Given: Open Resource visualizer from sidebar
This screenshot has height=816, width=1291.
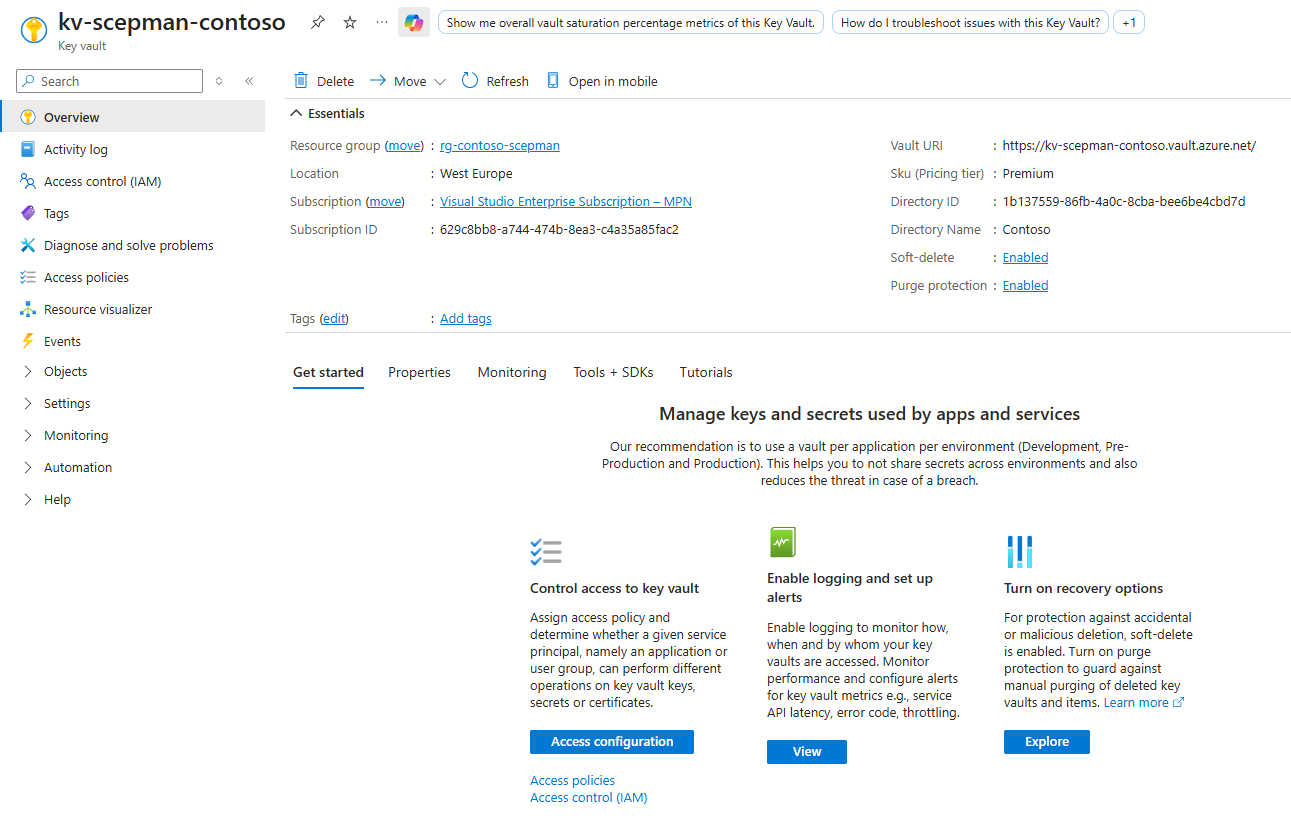Looking at the screenshot, I should pos(98,309).
